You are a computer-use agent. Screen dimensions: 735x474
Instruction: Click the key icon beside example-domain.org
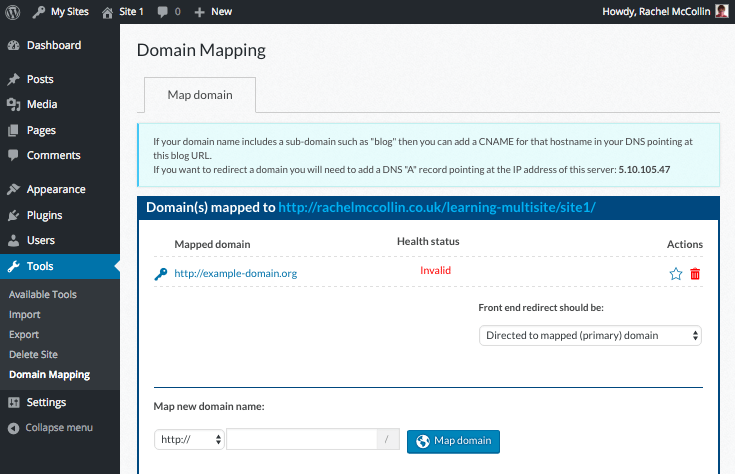coord(161,274)
